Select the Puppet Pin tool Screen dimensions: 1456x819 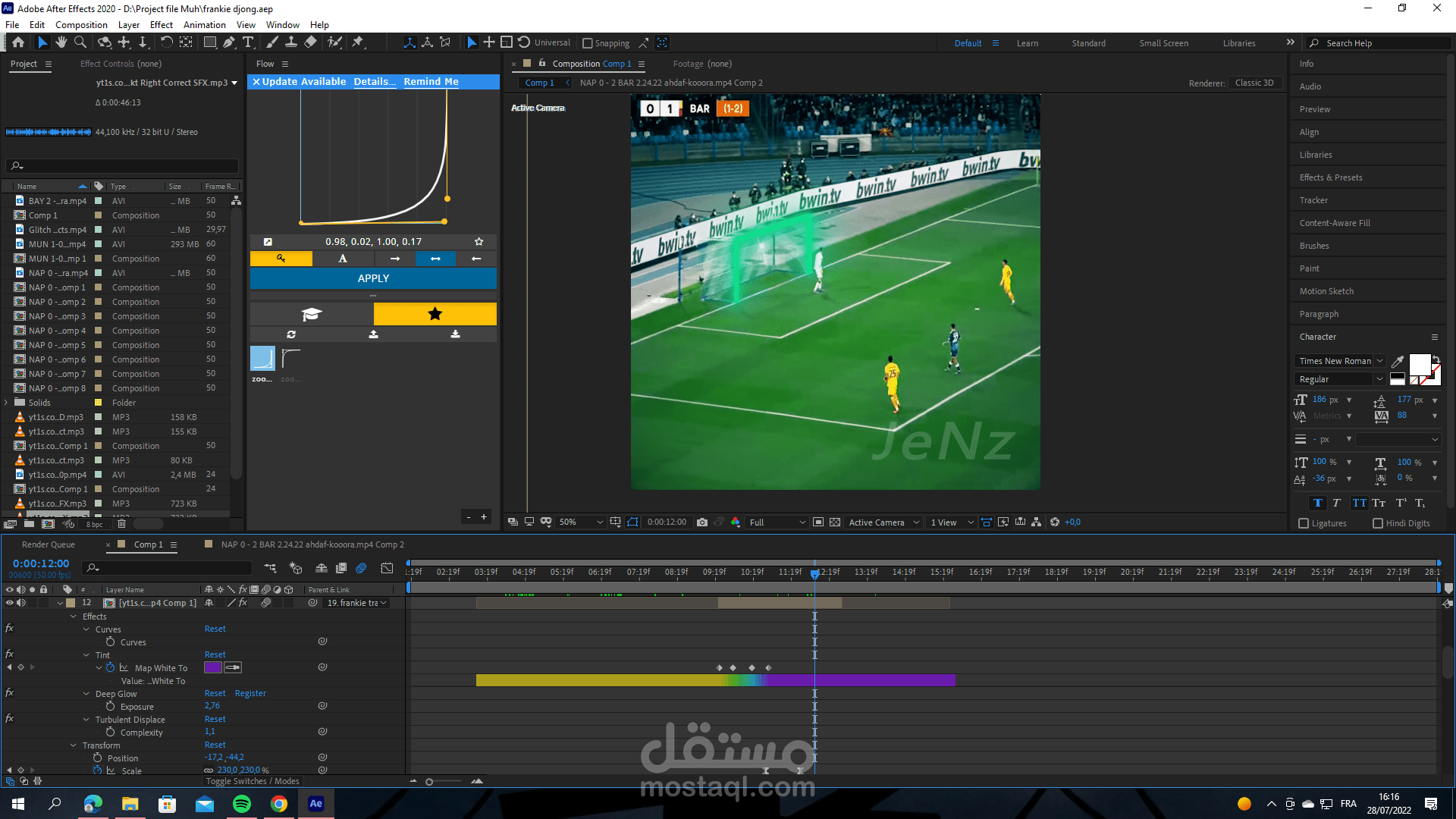click(x=358, y=42)
